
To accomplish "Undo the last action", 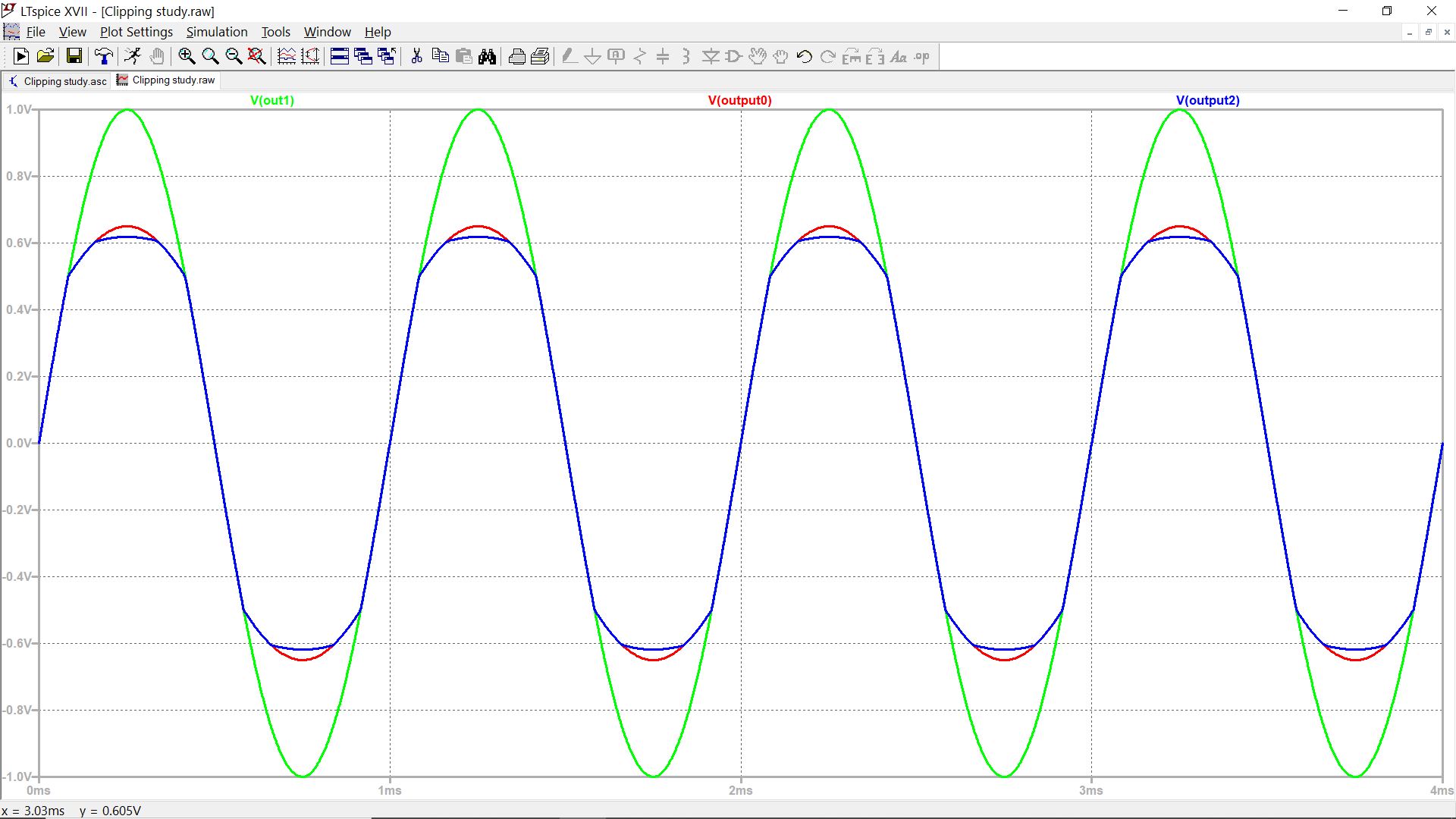I will [803, 55].
